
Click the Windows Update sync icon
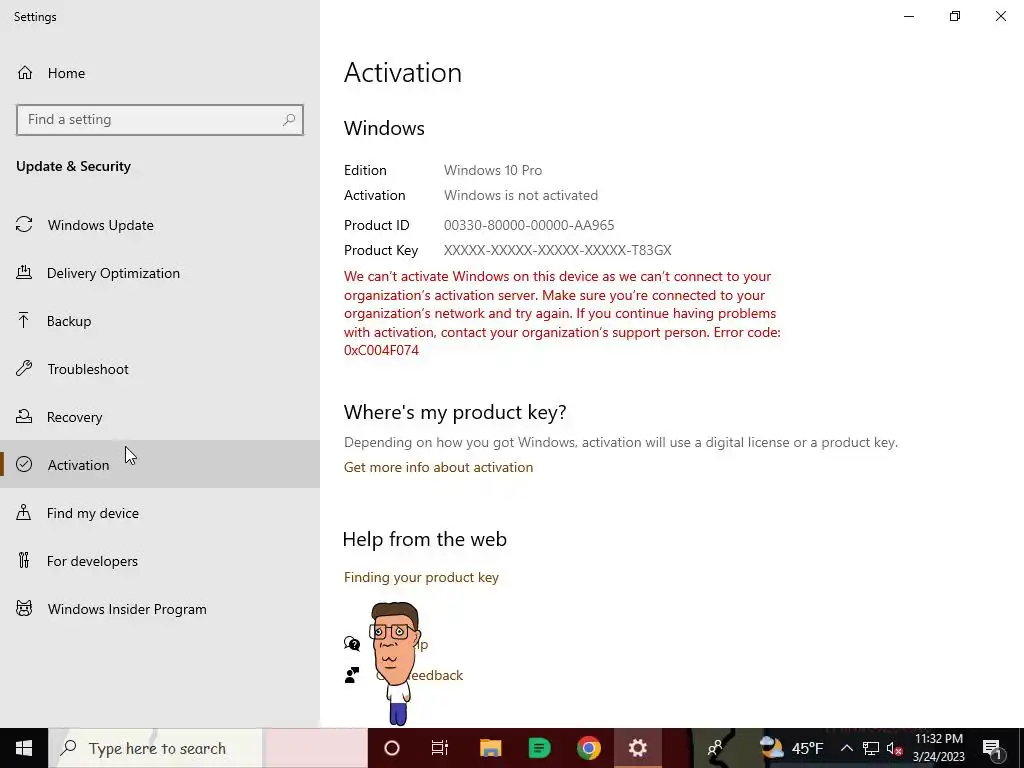(x=24, y=225)
